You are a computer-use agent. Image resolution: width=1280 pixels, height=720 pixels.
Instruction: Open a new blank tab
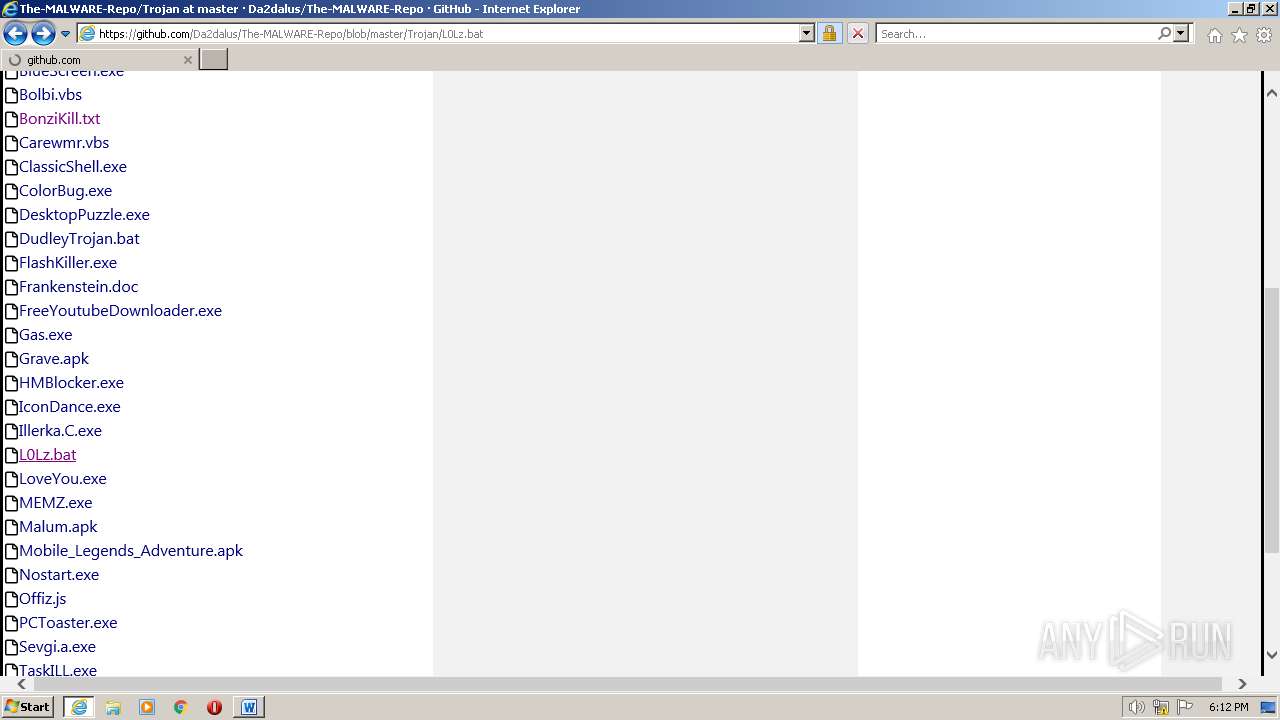click(x=214, y=59)
